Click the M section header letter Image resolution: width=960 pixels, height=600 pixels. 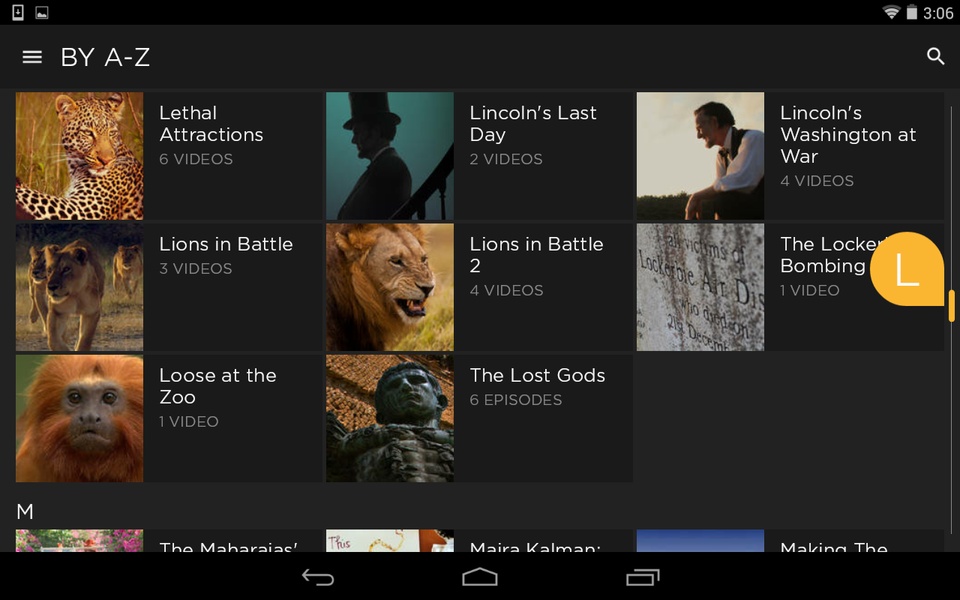(25, 511)
